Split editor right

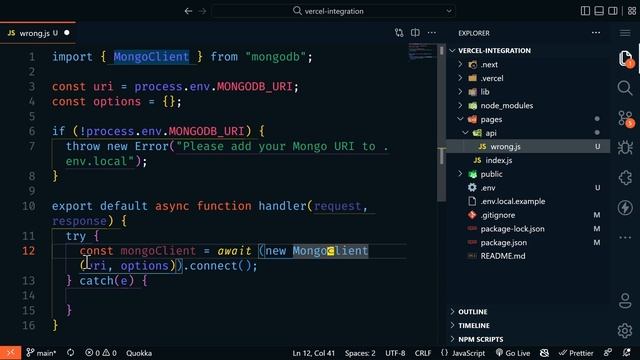pos(415,33)
